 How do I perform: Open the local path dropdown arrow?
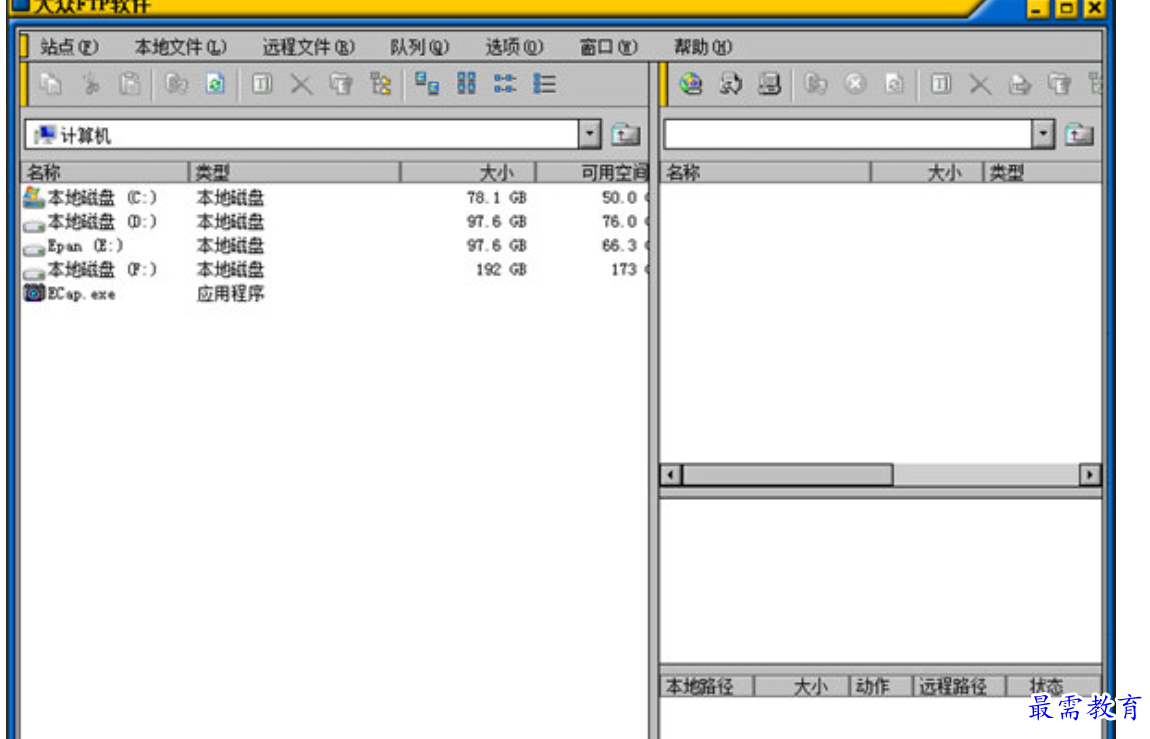point(589,134)
